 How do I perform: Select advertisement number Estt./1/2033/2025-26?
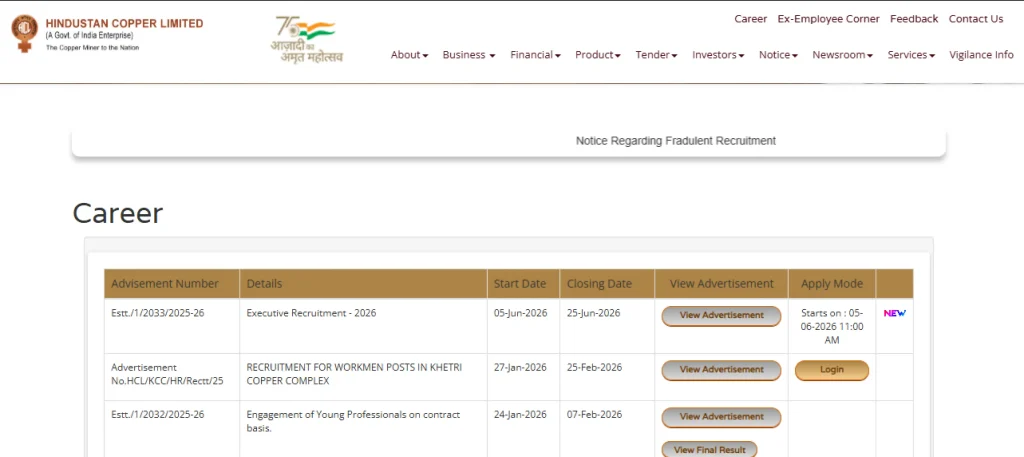(157, 313)
